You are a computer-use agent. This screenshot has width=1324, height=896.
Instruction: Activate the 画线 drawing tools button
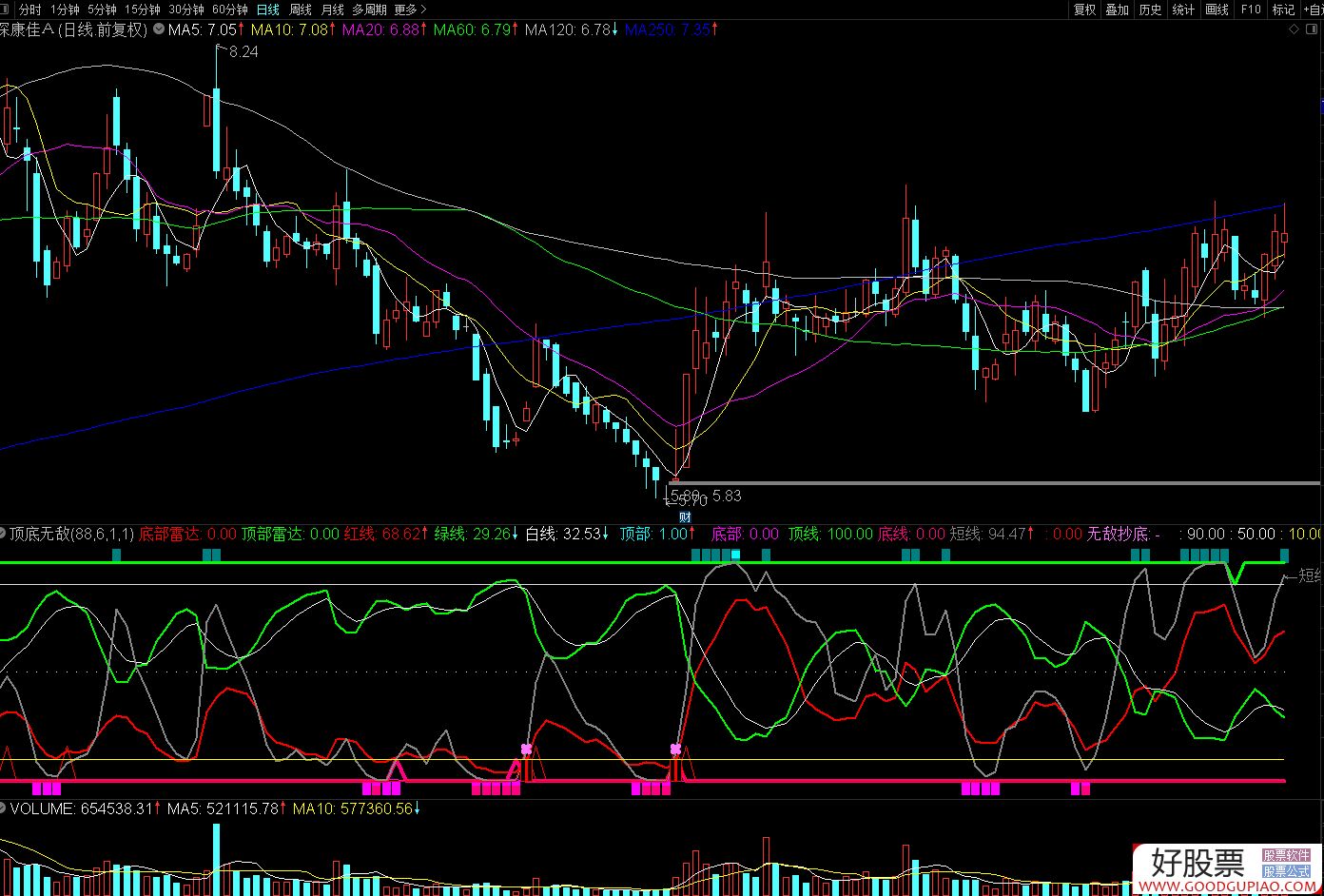(x=1217, y=10)
